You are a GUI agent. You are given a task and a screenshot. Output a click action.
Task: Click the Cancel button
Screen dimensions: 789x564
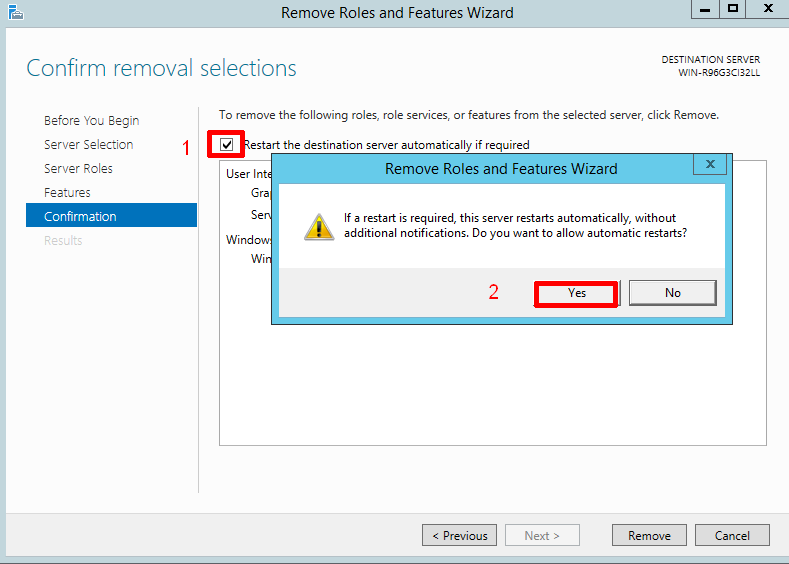coord(732,535)
